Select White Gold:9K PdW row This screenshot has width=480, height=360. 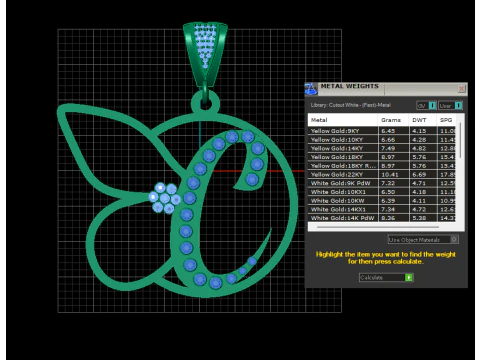[381, 183]
